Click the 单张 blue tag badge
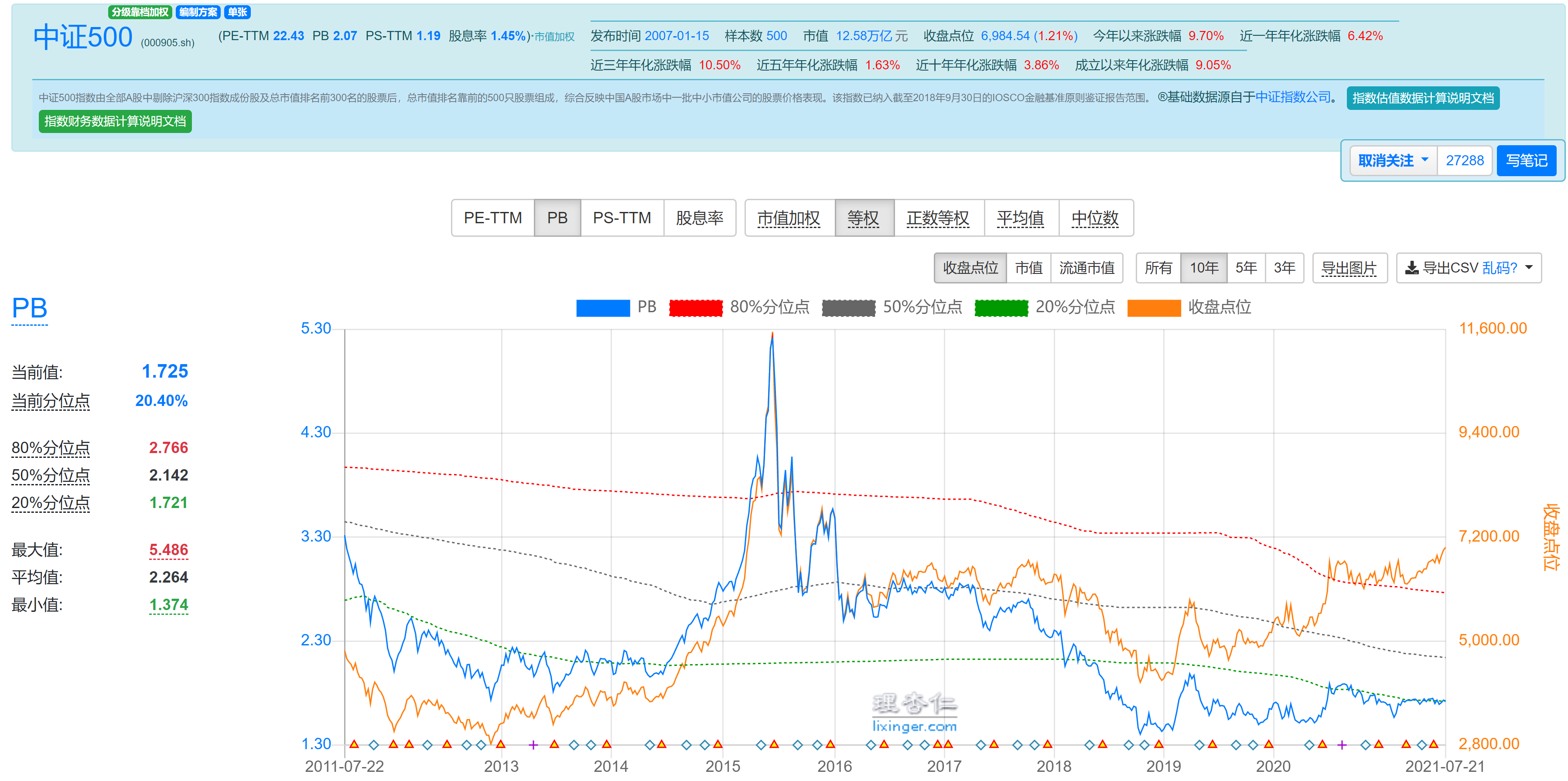The image size is (1568, 781). coord(237,12)
